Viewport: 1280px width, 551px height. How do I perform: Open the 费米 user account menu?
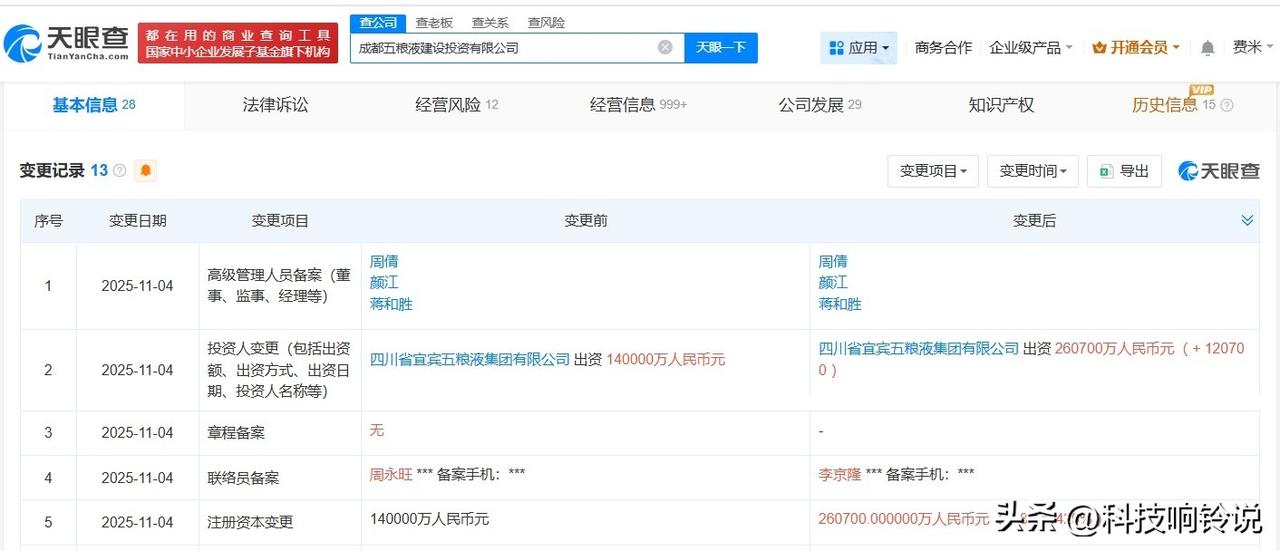(1252, 47)
